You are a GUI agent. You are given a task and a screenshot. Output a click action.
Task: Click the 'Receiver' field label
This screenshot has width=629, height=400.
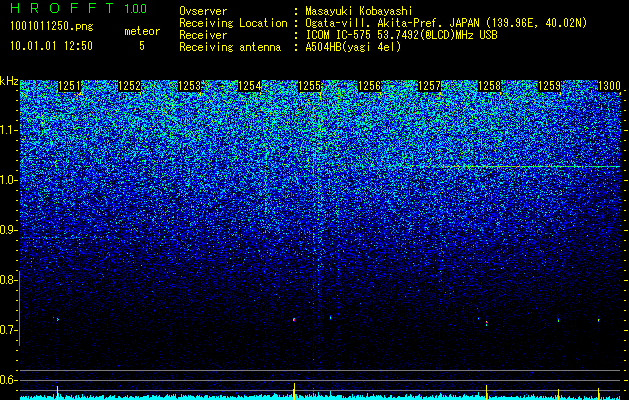203,35
